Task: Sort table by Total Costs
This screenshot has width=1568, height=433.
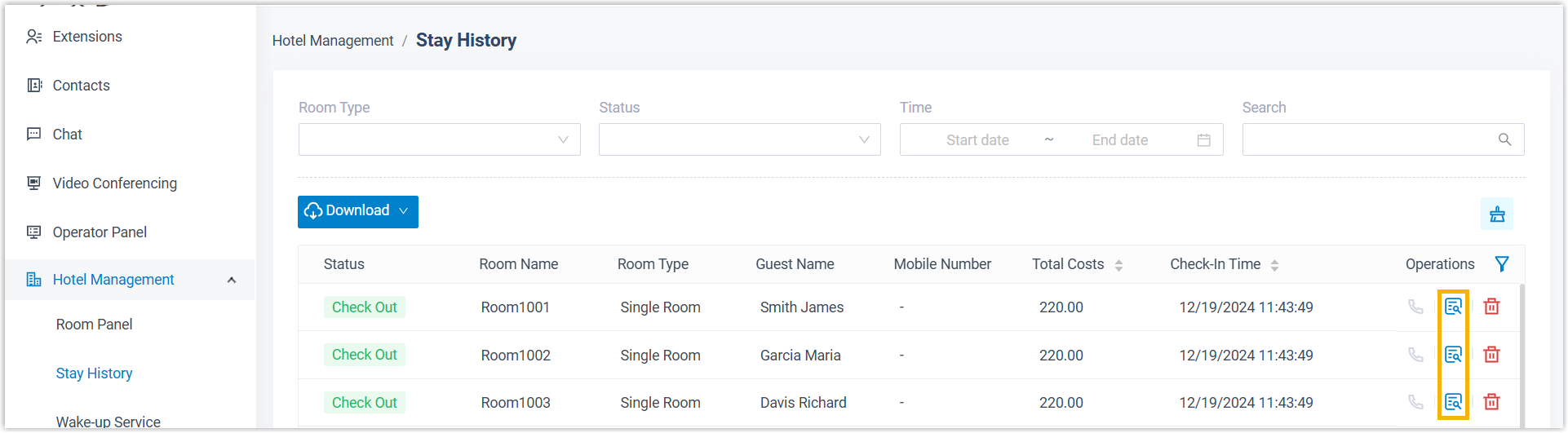Action: [x=1118, y=265]
